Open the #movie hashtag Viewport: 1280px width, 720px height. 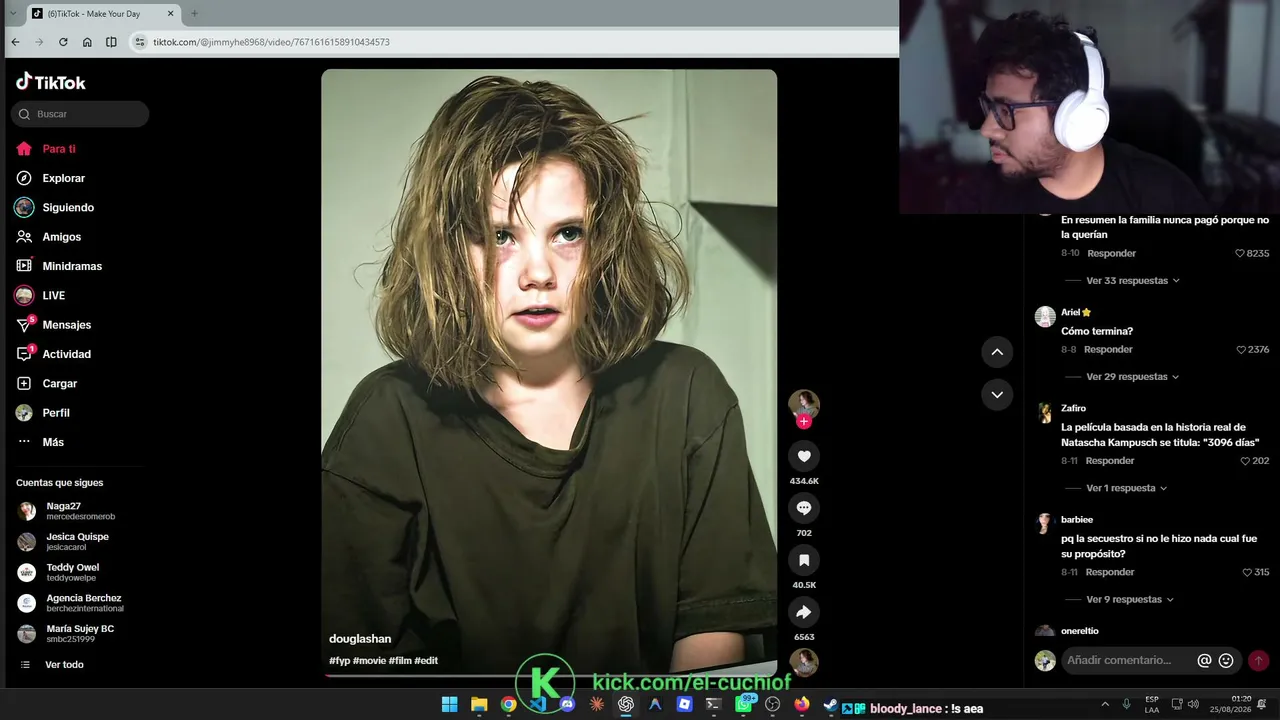click(370, 661)
